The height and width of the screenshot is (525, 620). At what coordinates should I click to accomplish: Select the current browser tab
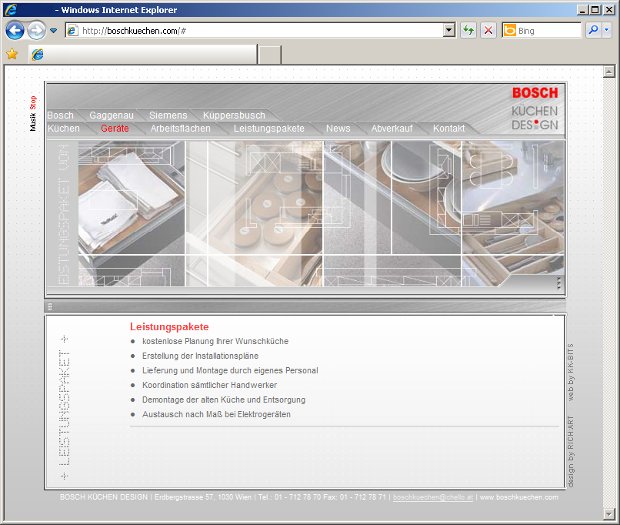pos(143,55)
